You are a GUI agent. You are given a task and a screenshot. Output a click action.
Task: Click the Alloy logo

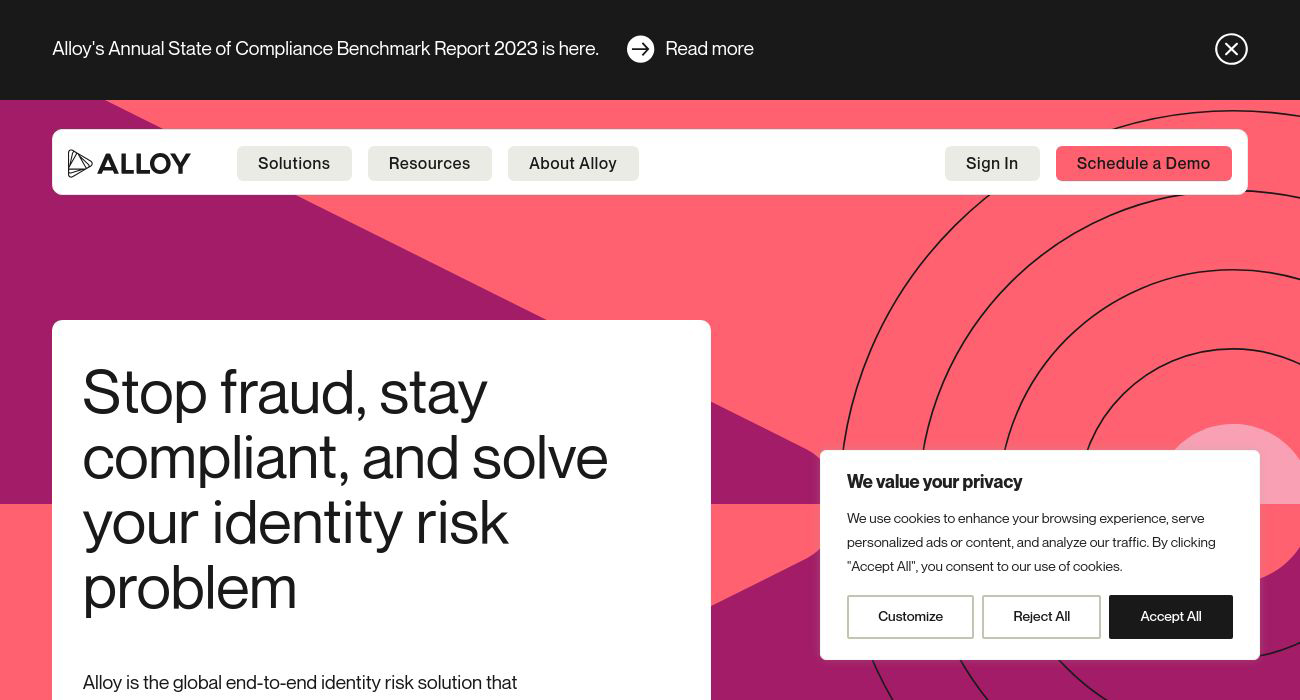[129, 163]
